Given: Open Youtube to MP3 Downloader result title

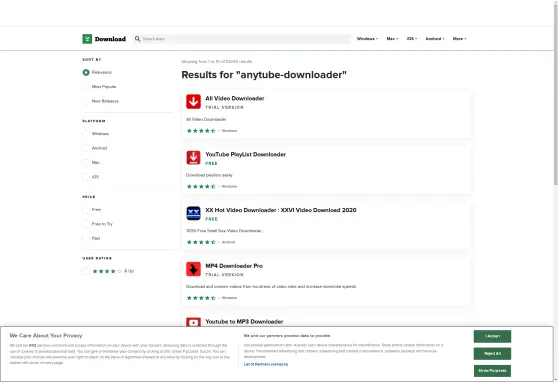Looking at the screenshot, I should click(x=244, y=321).
